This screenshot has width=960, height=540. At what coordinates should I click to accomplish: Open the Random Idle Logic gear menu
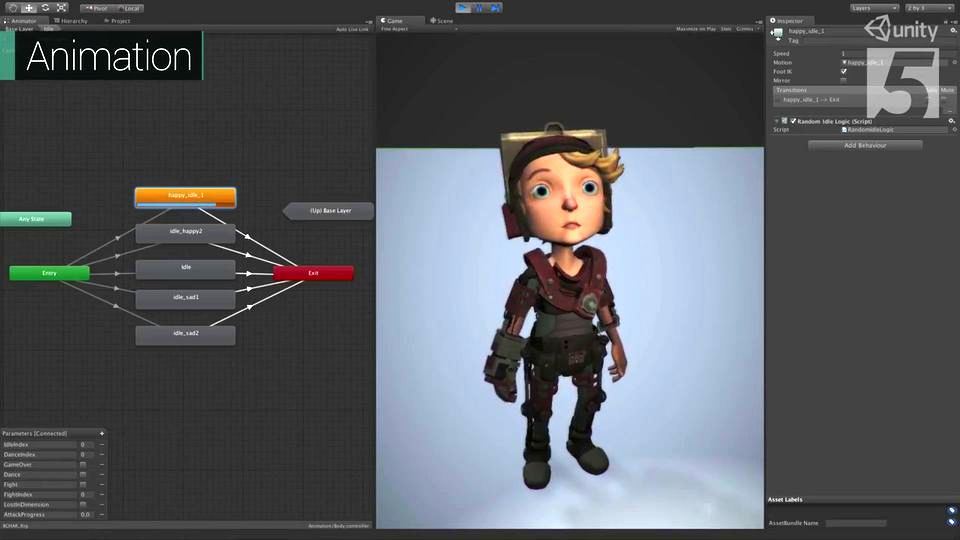951,120
